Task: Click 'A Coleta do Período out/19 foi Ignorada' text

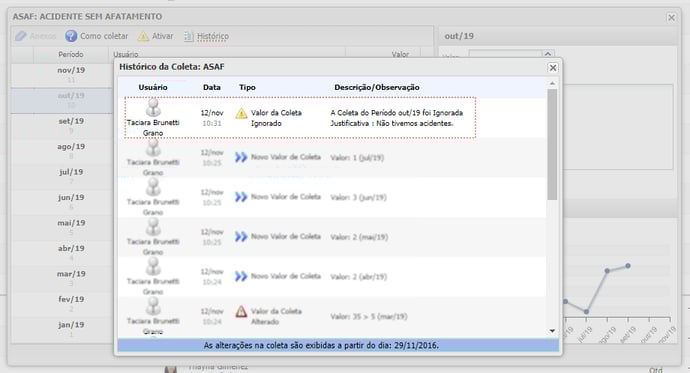Action: tap(396, 113)
